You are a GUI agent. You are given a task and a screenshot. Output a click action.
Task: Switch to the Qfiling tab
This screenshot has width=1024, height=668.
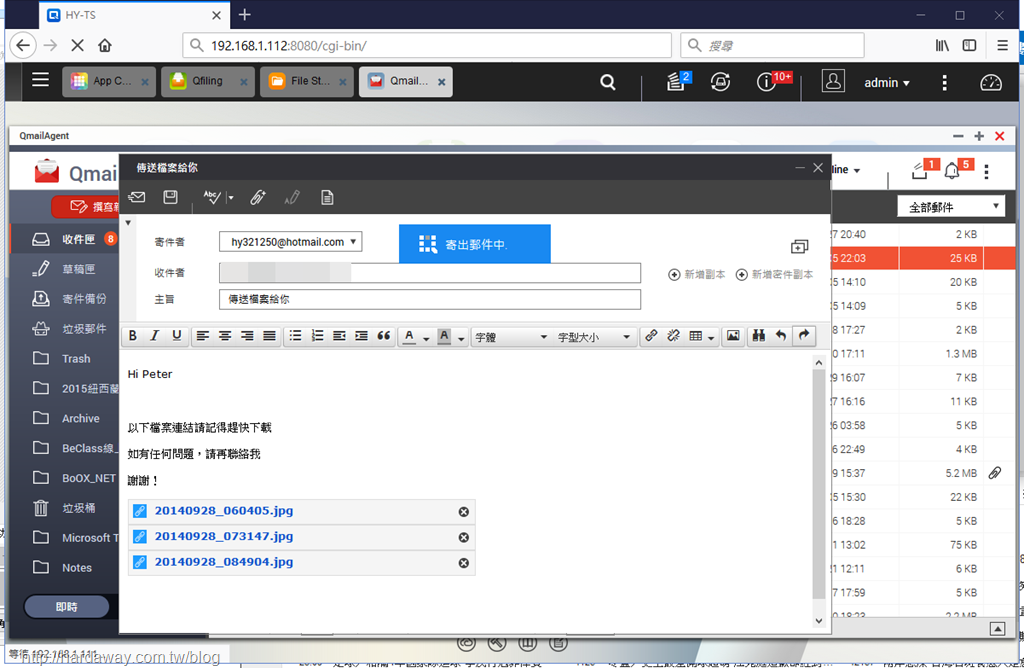[x=207, y=82]
